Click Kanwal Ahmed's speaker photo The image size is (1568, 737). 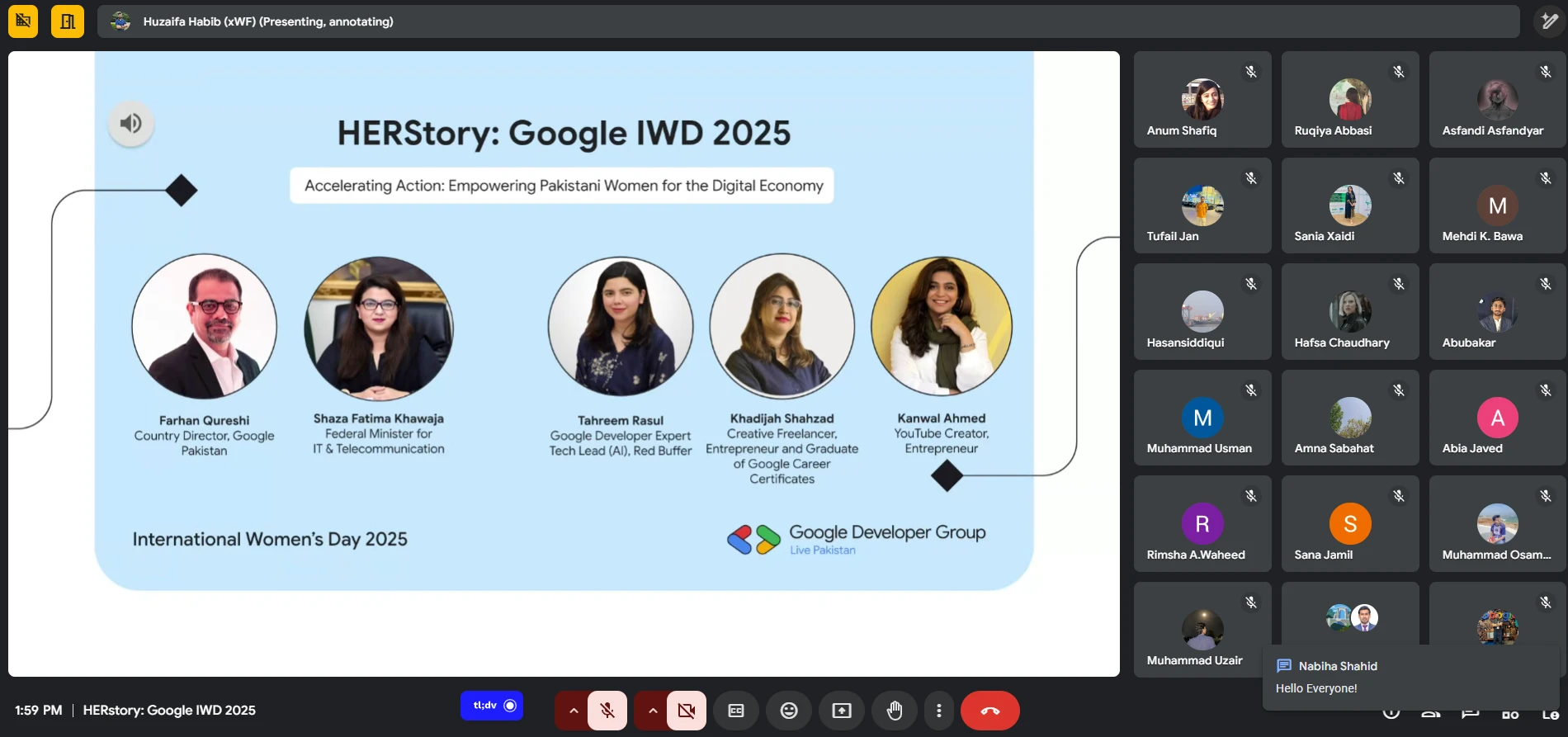pos(942,325)
